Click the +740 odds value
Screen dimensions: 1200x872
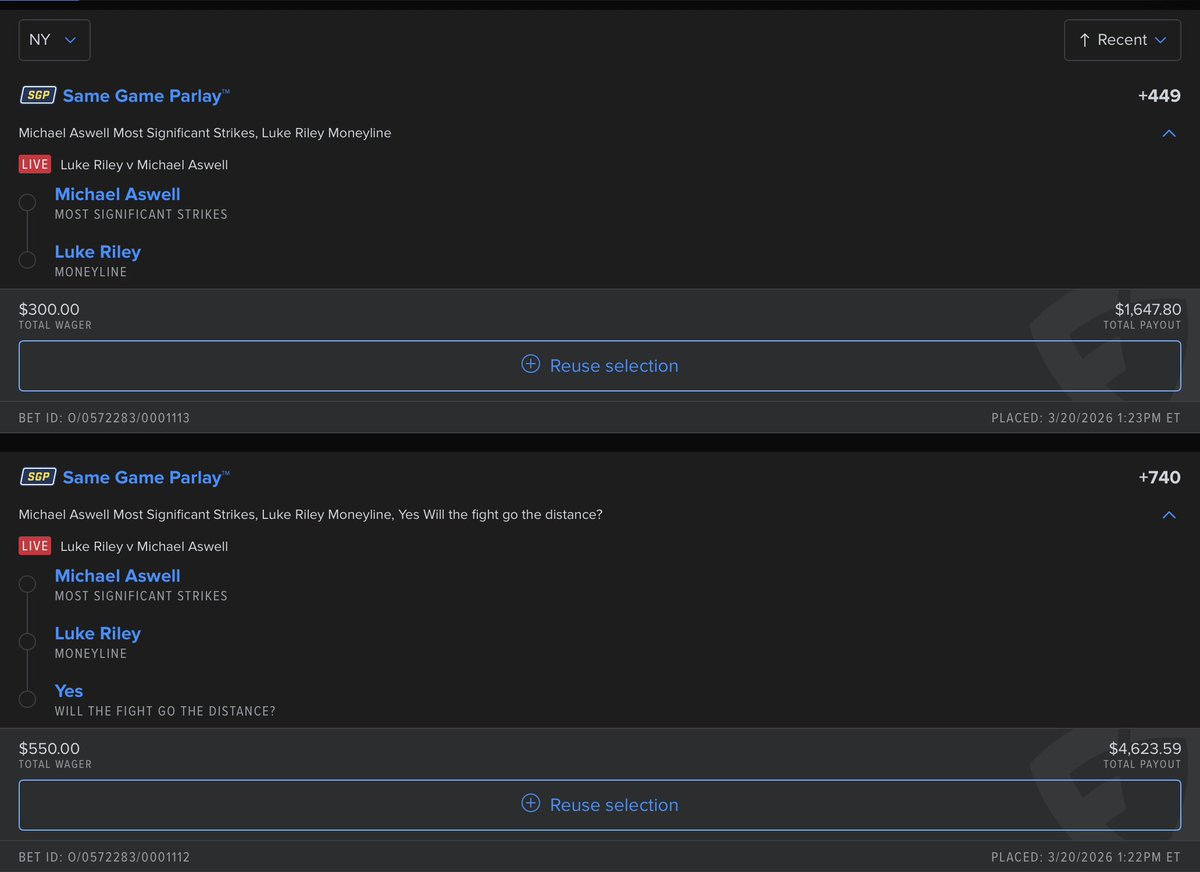pyautogui.click(x=1159, y=478)
